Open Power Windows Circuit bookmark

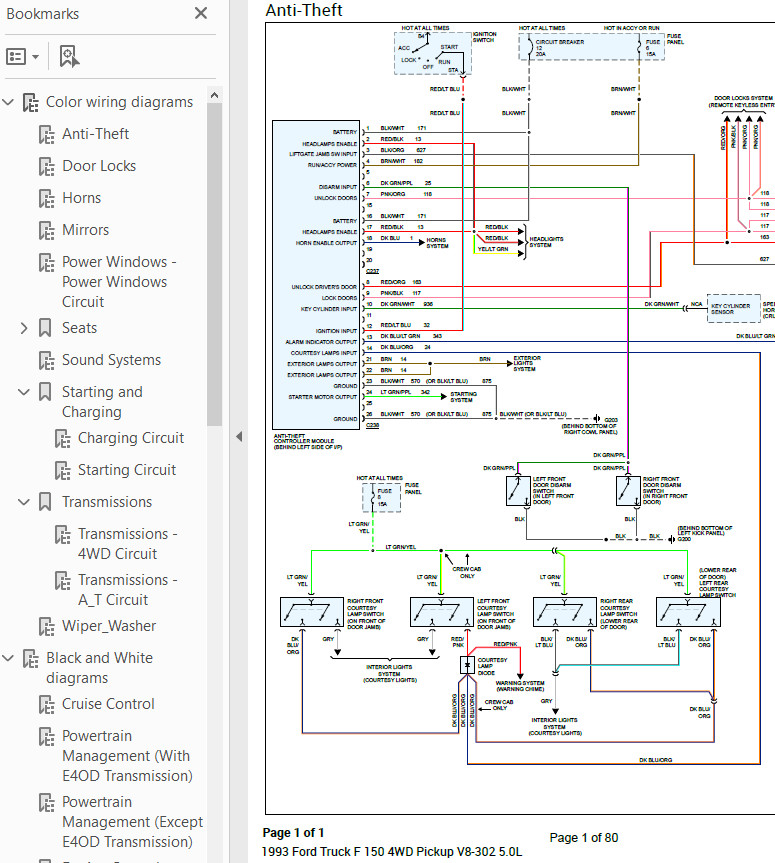[x=119, y=281]
